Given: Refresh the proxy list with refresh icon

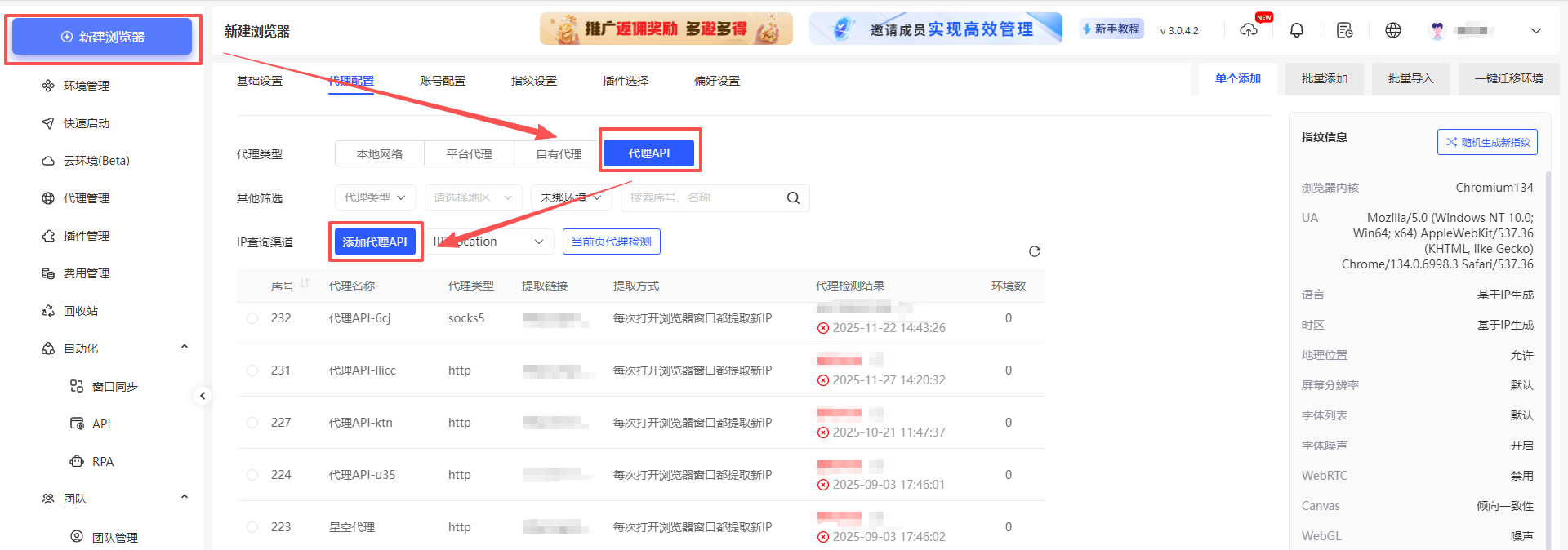Looking at the screenshot, I should (x=1035, y=251).
